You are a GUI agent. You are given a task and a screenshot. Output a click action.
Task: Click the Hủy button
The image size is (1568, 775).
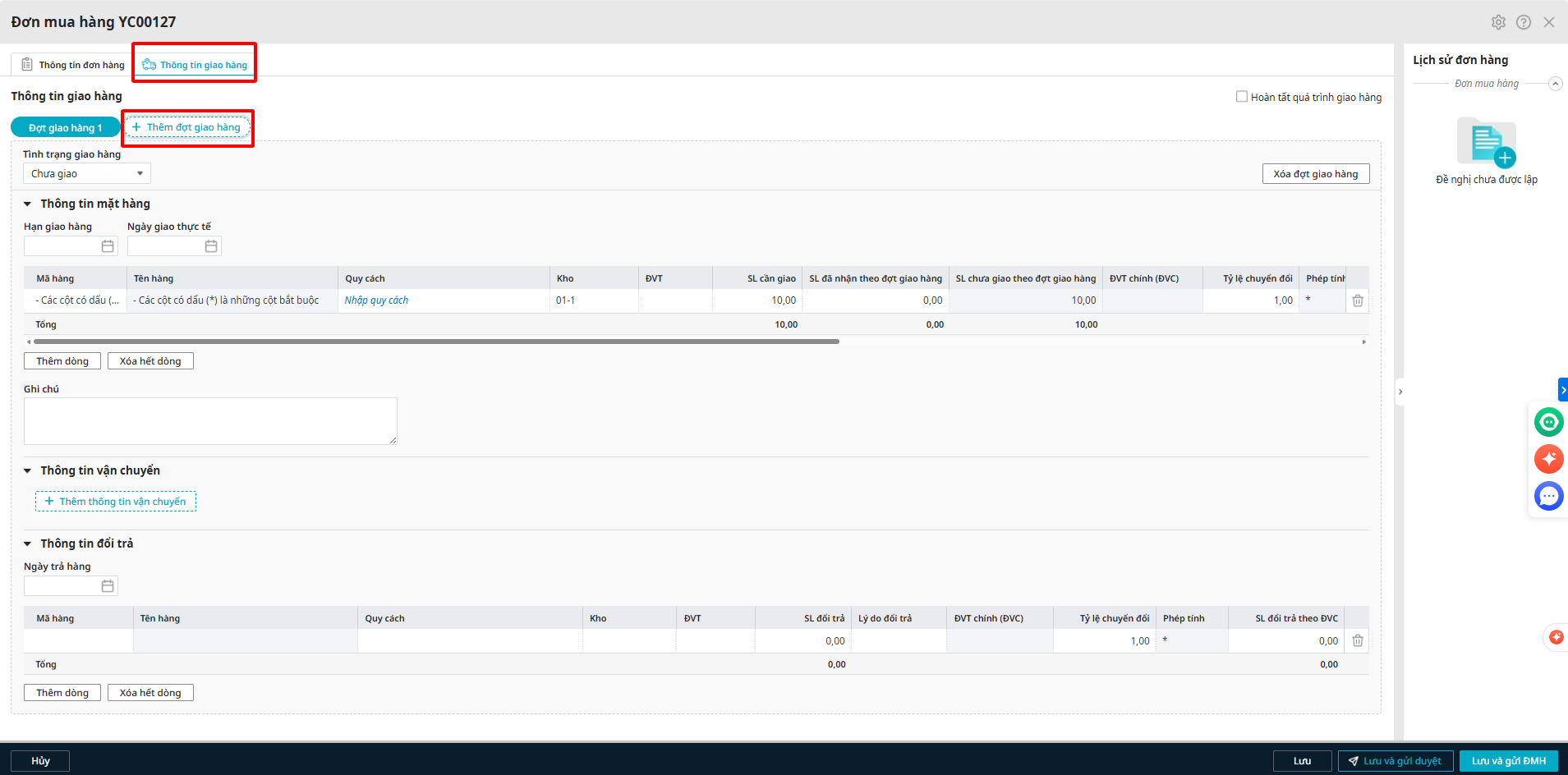coord(40,761)
